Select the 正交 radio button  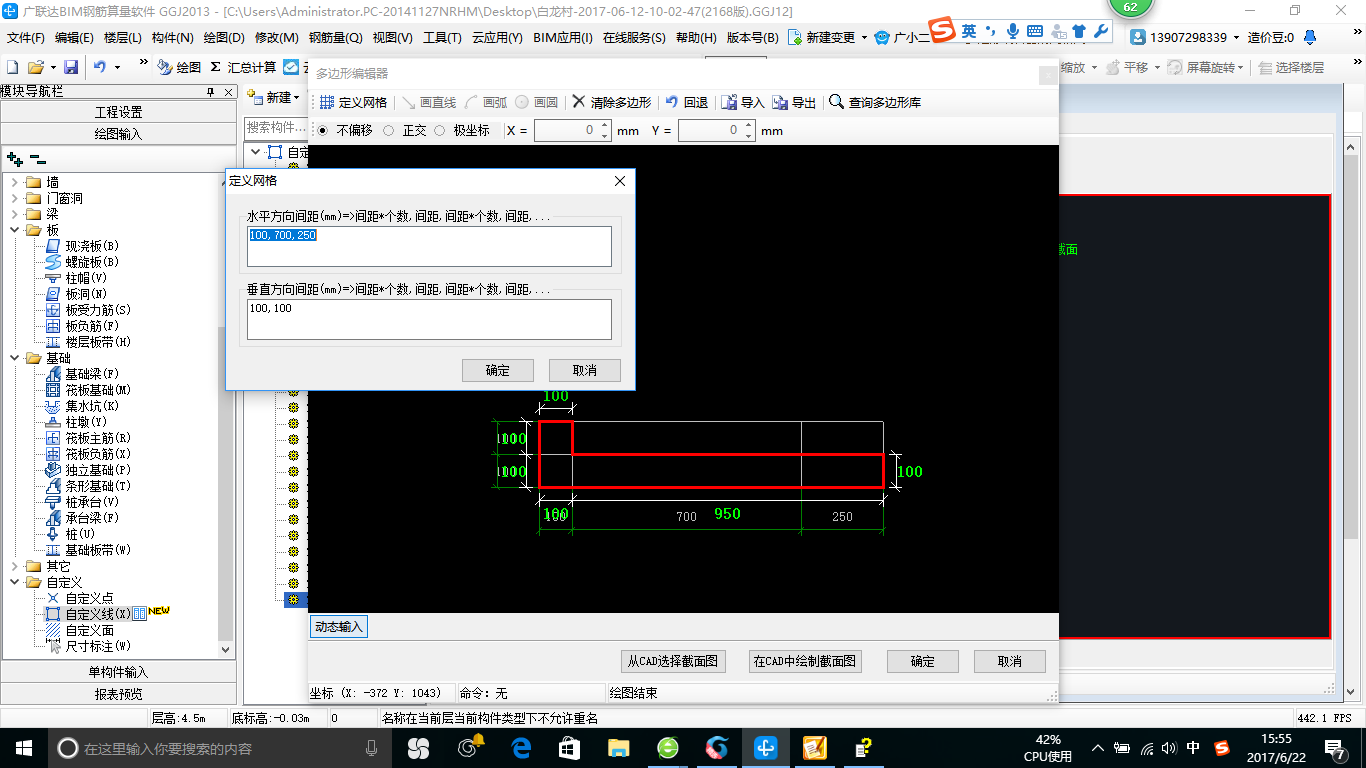(x=389, y=130)
